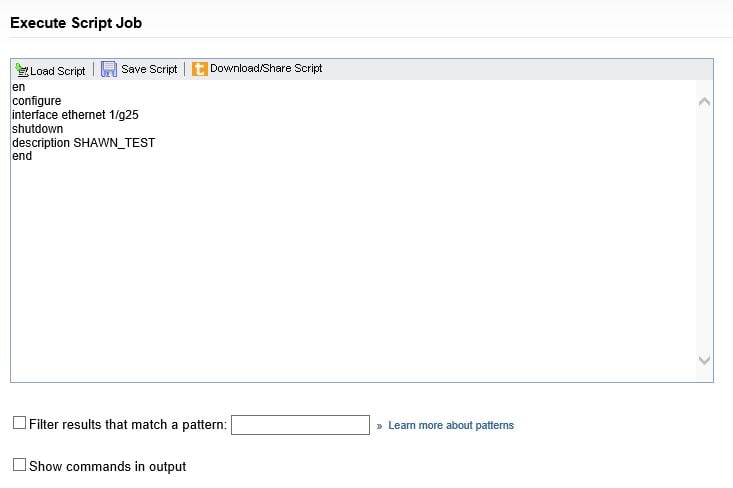Enable the Filter results pattern checkbox
The width and height of the screenshot is (733, 488).
(20, 423)
